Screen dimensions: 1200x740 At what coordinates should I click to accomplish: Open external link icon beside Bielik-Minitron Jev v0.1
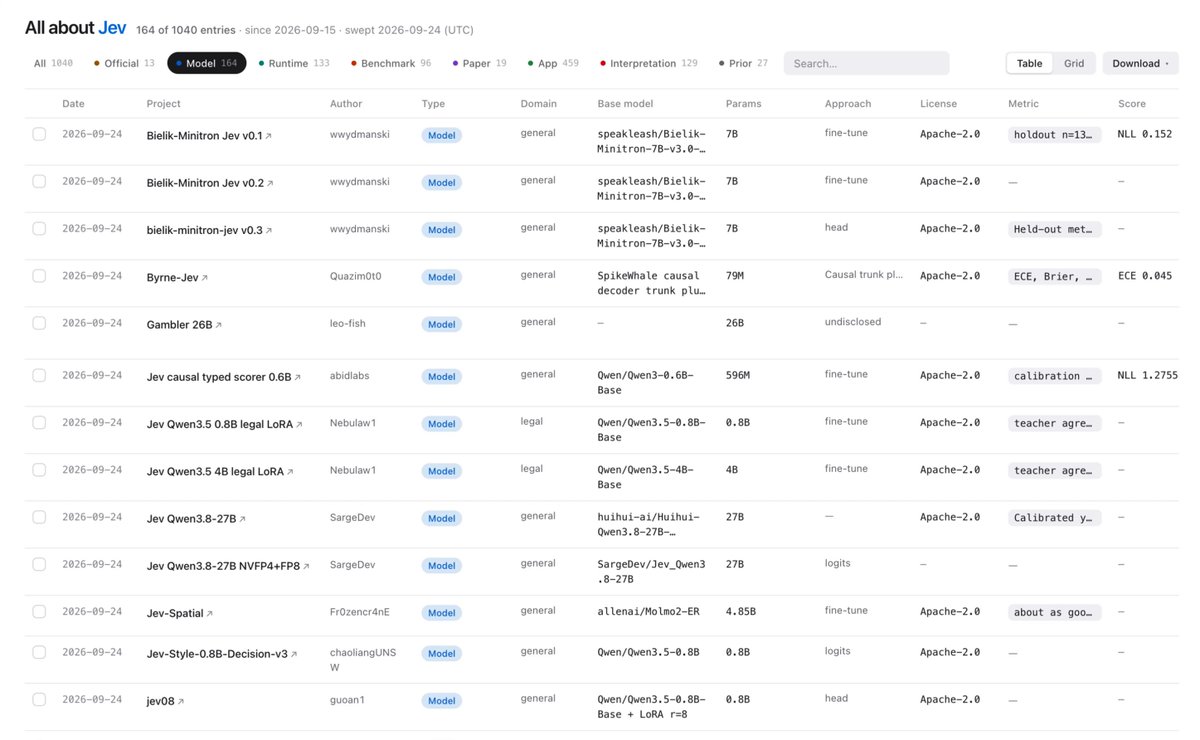pyautogui.click(x=268, y=136)
